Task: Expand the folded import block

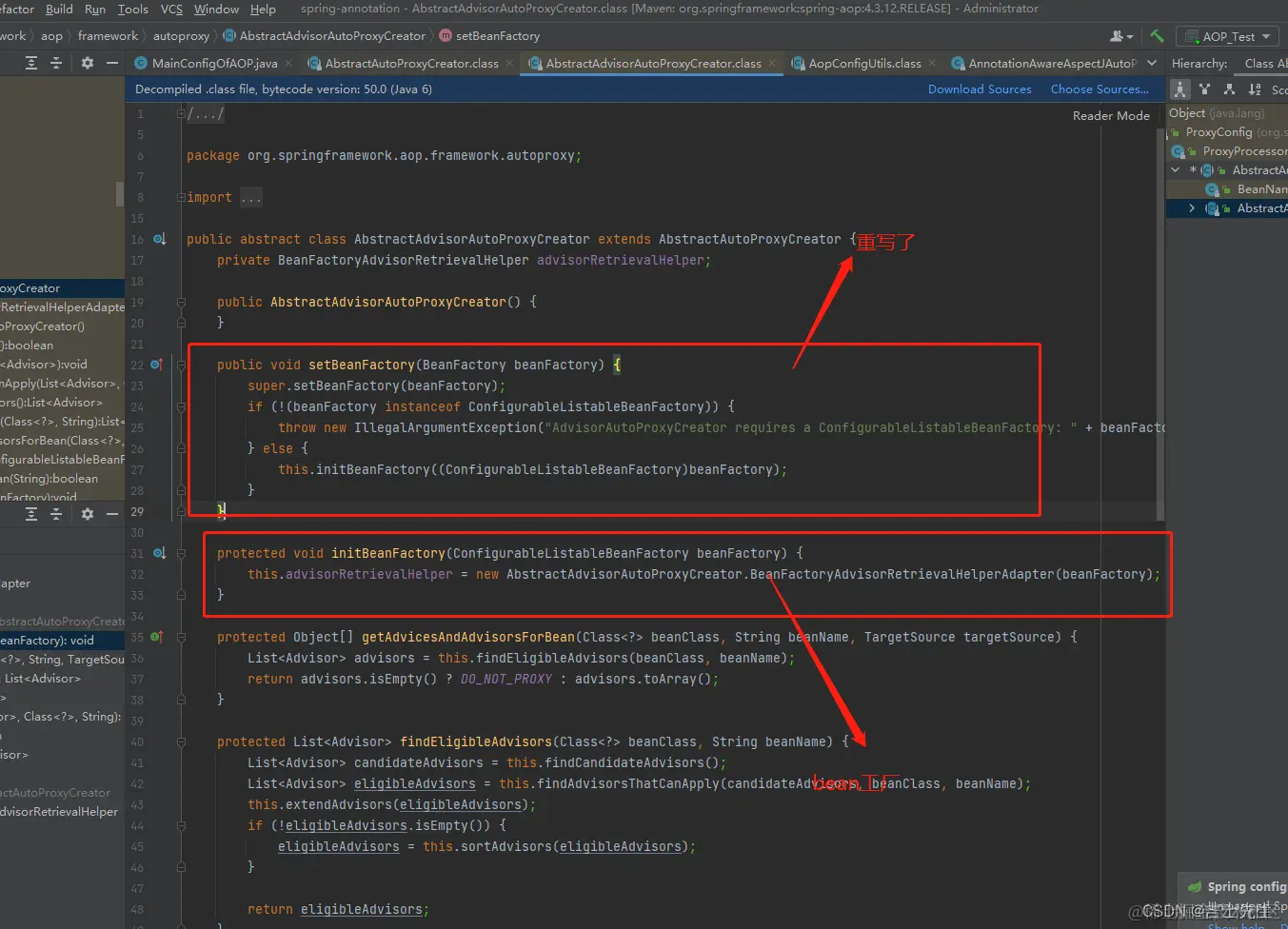Action: pos(181,197)
